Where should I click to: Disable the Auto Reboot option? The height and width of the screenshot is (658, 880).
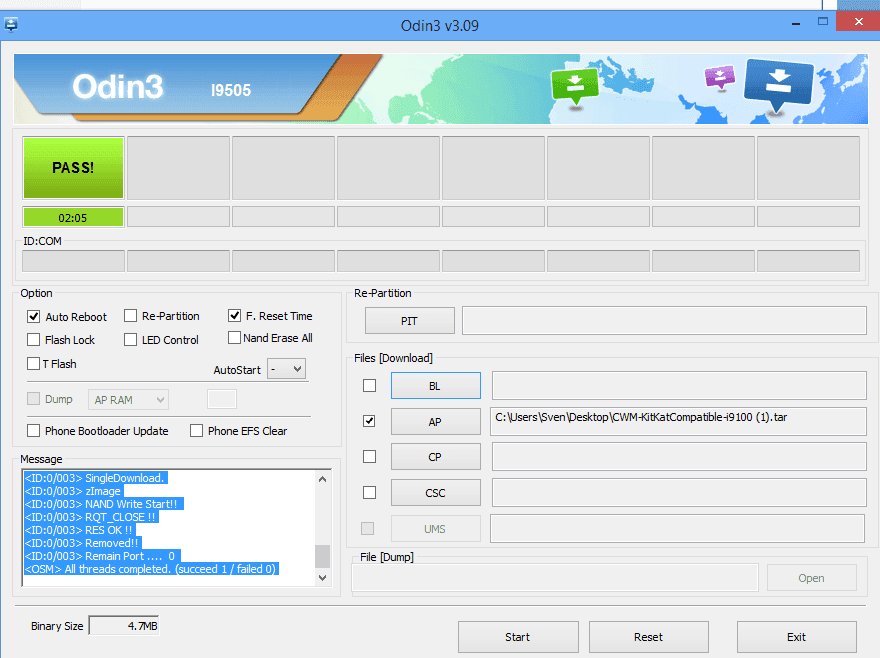(x=34, y=317)
